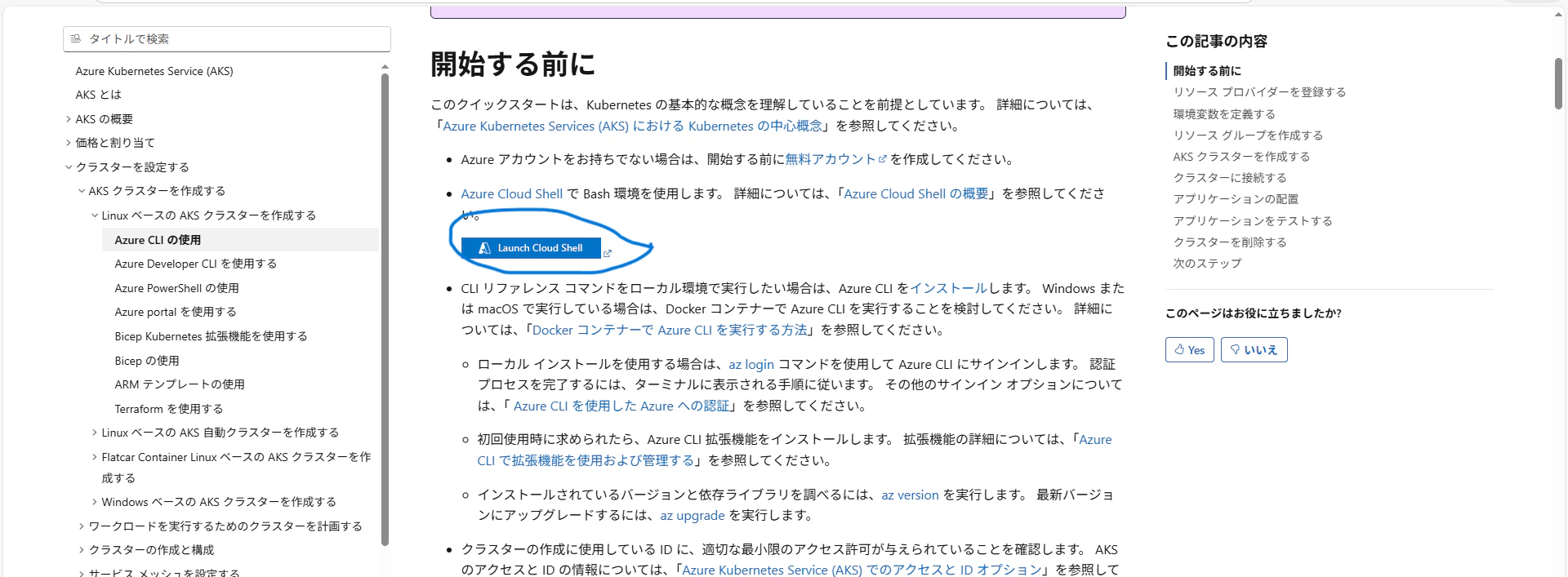Open Azure PowerShell の使用 article
Image resolution: width=1568 pixels, height=577 pixels.
[176, 288]
